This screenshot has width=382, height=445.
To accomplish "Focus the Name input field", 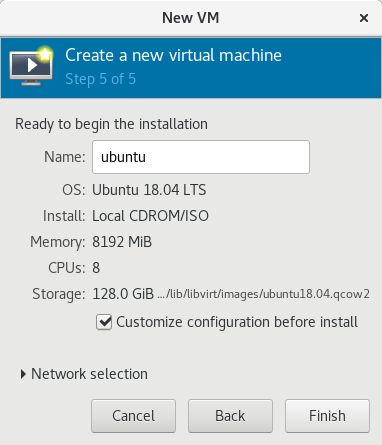I will 201,157.
